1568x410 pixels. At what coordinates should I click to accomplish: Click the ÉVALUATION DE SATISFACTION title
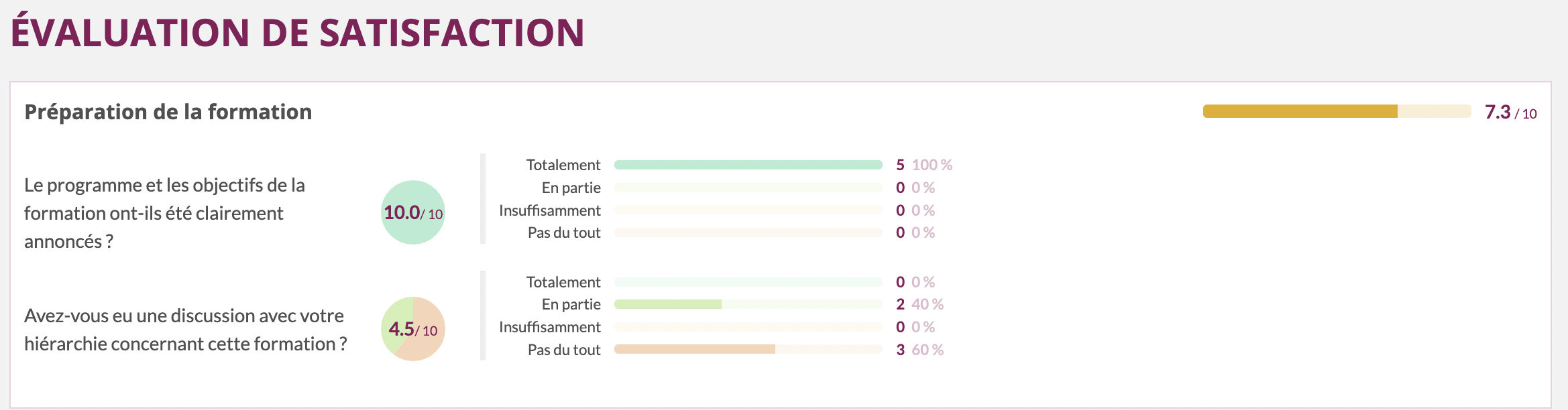click(298, 33)
